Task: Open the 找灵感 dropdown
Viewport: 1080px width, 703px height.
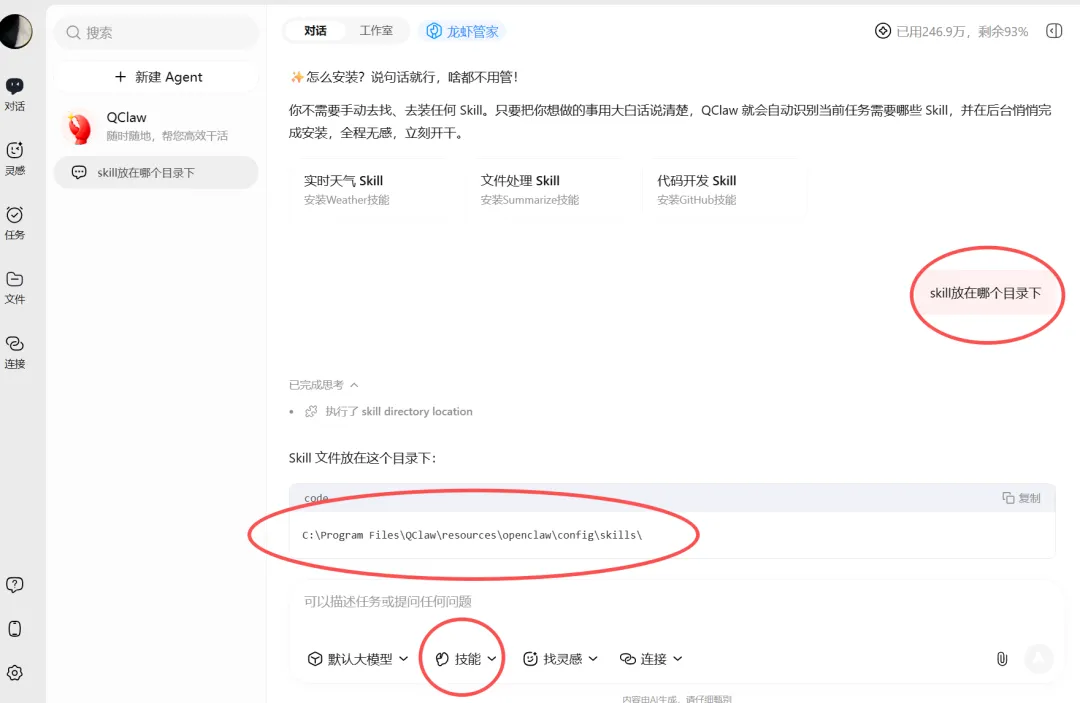Action: 560,659
